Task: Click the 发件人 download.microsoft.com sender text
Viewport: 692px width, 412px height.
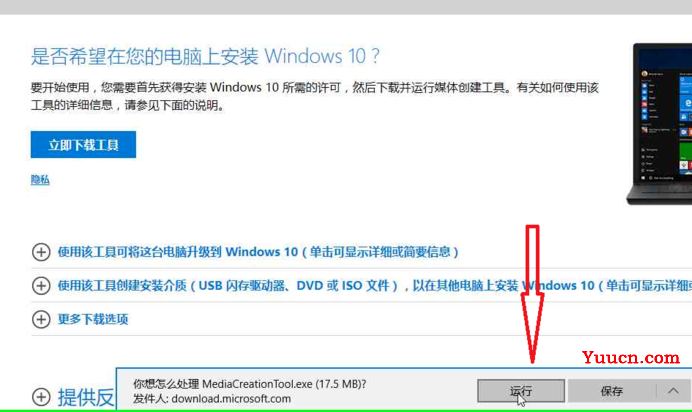Action: point(212,399)
